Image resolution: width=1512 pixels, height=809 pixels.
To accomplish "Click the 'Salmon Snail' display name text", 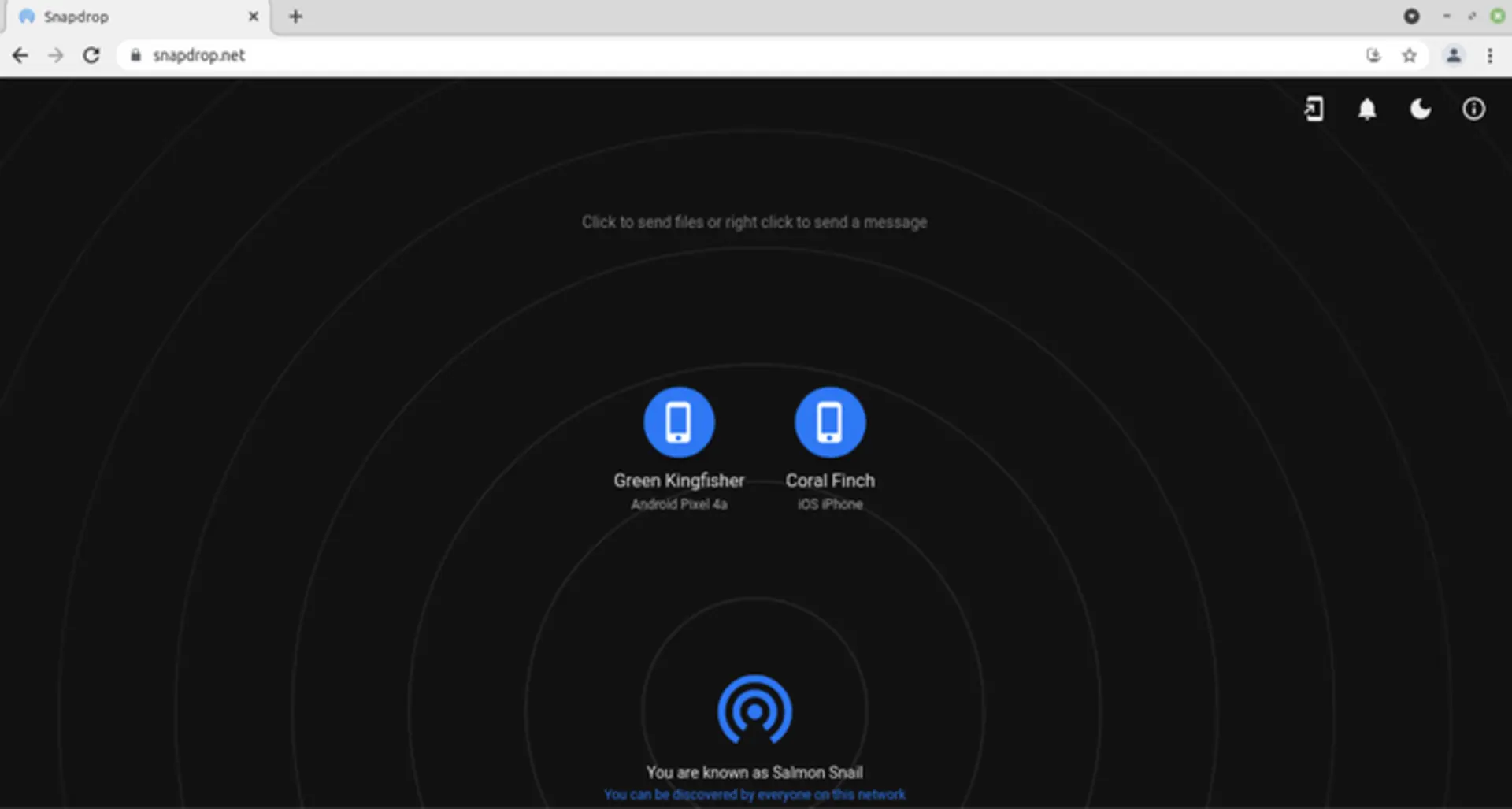I will (x=817, y=772).
